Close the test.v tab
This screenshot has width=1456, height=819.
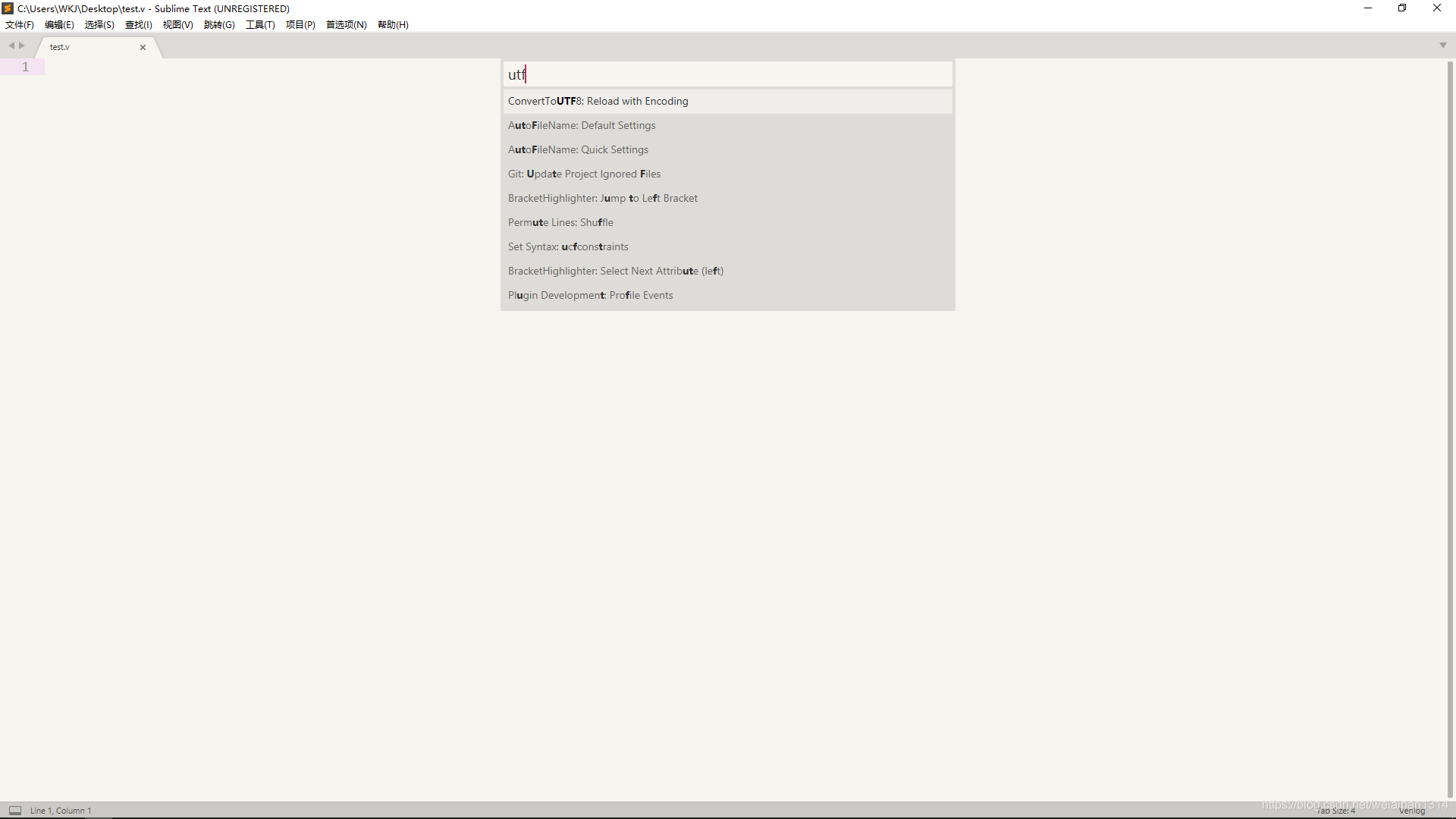coord(143,47)
